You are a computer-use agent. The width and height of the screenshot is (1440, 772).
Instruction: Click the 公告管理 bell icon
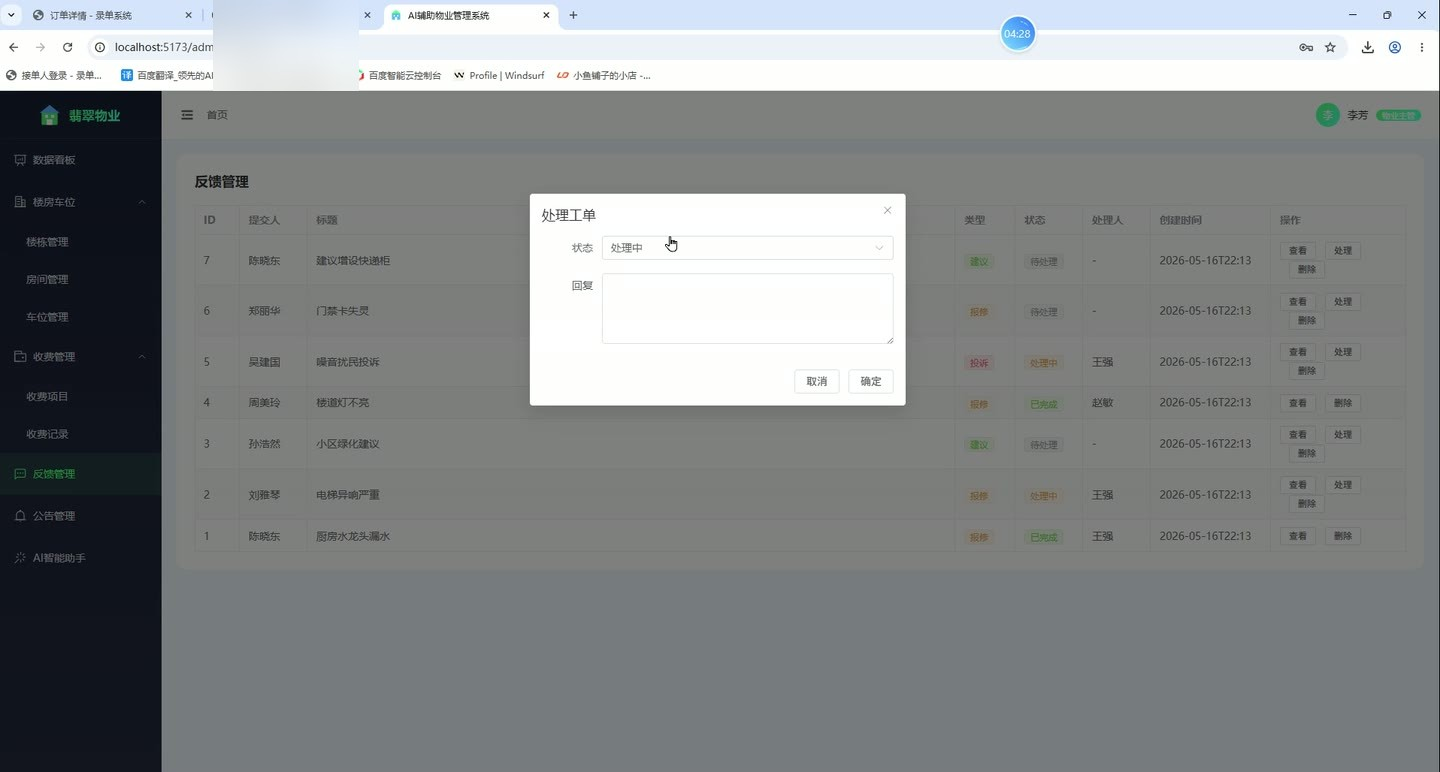coord(20,516)
